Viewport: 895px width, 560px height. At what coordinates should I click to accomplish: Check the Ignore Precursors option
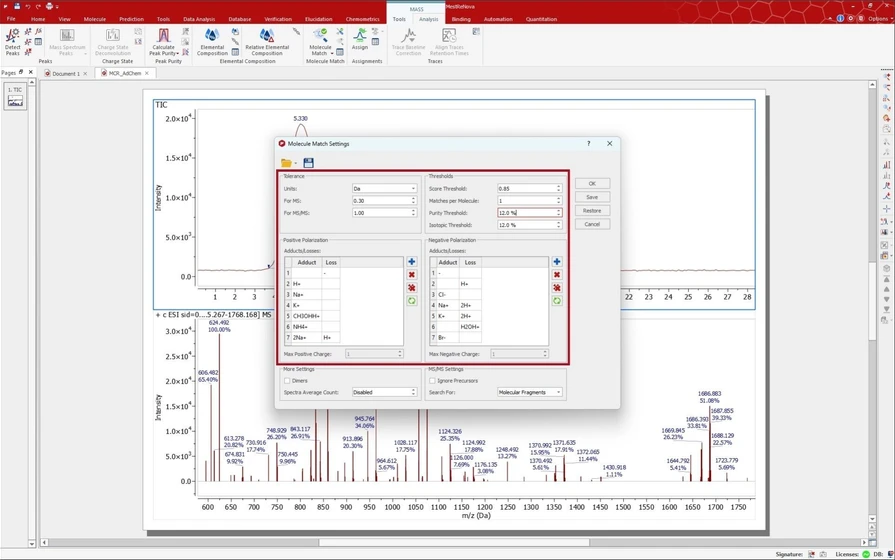pos(432,381)
